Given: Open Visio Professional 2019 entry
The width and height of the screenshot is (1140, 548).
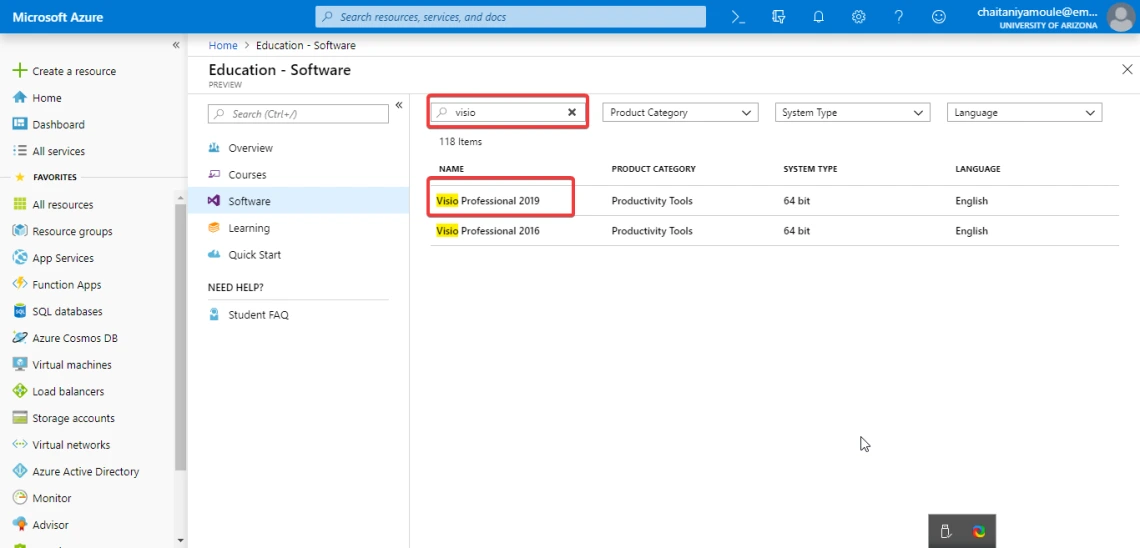Looking at the screenshot, I should pyautogui.click(x=488, y=201).
